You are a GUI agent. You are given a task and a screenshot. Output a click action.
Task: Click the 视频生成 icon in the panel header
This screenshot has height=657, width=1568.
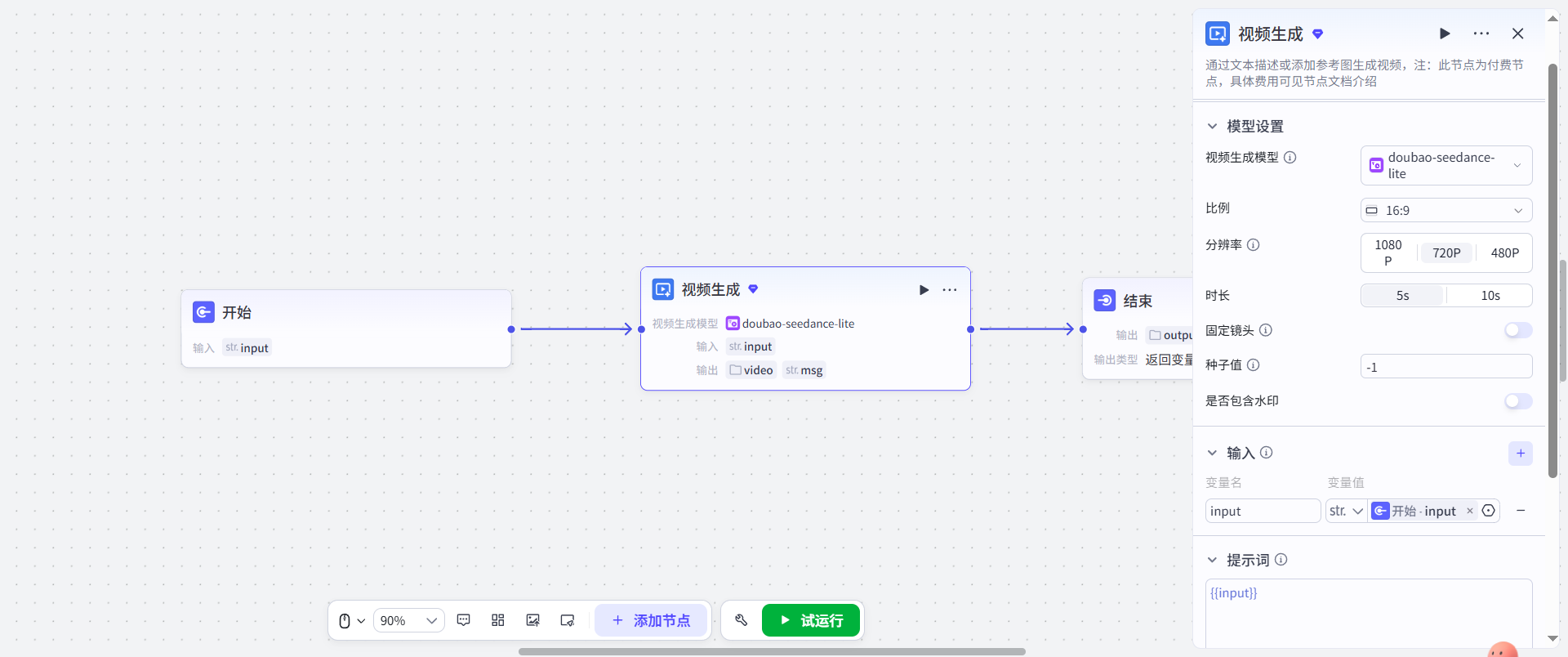tap(1218, 34)
